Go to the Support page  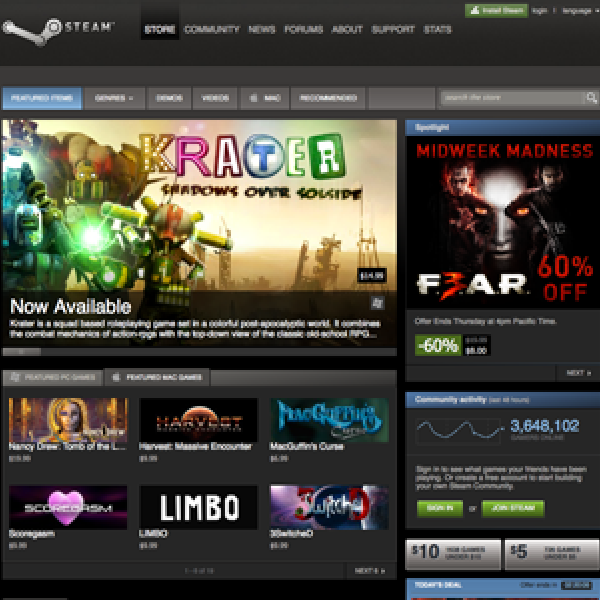pos(393,29)
